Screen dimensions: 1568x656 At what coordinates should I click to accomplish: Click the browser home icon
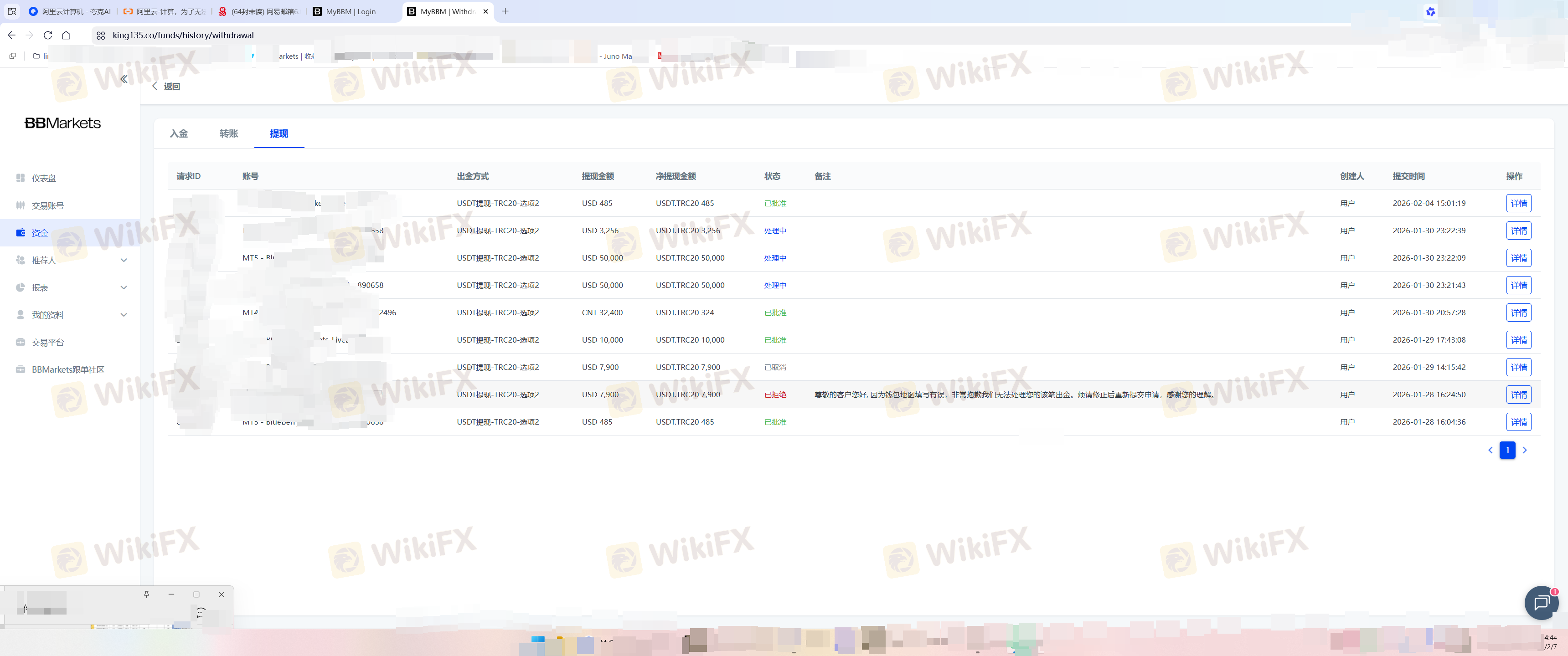click(66, 35)
